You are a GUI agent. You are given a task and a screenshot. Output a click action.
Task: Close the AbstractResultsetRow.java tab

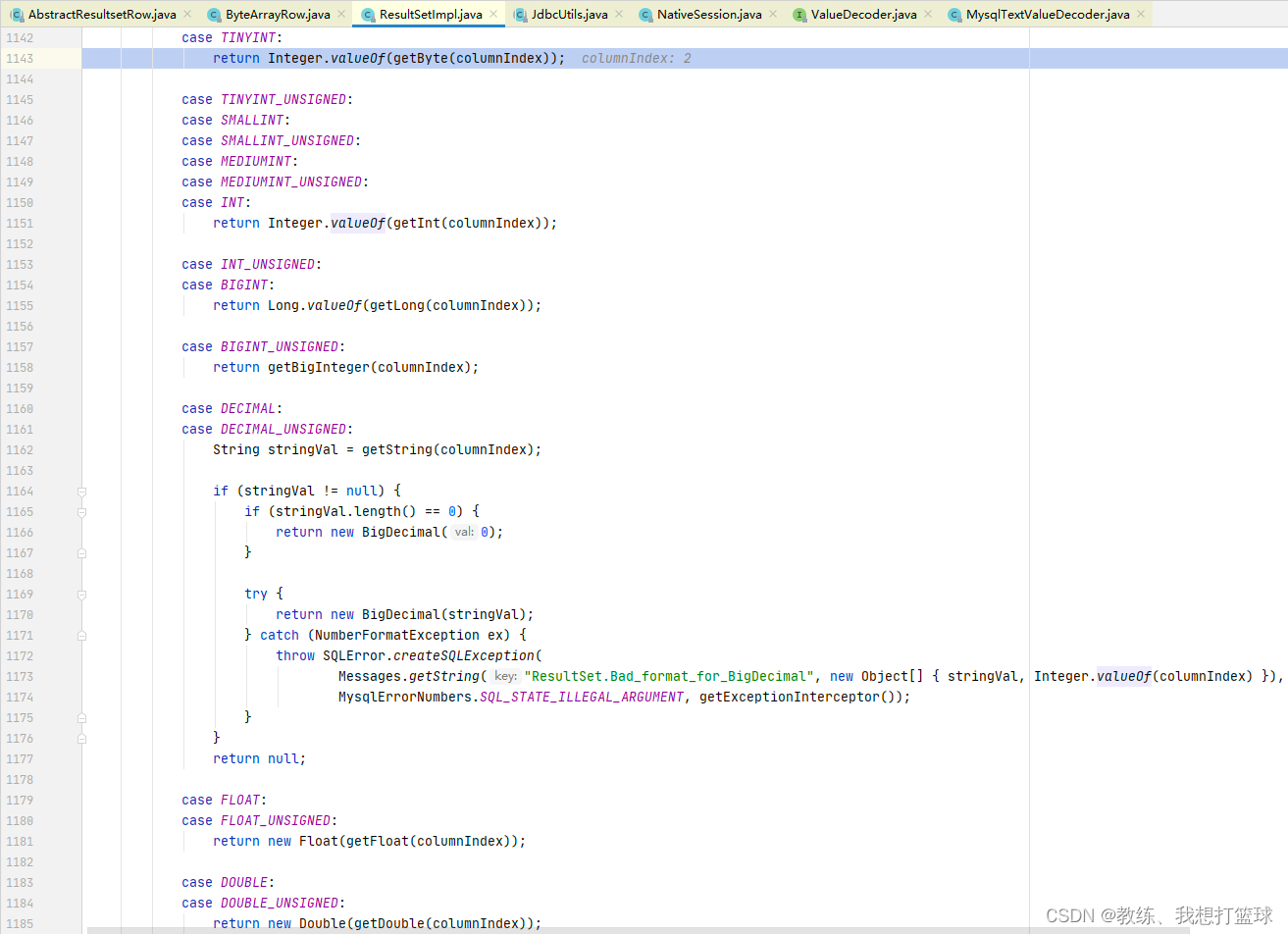[187, 14]
